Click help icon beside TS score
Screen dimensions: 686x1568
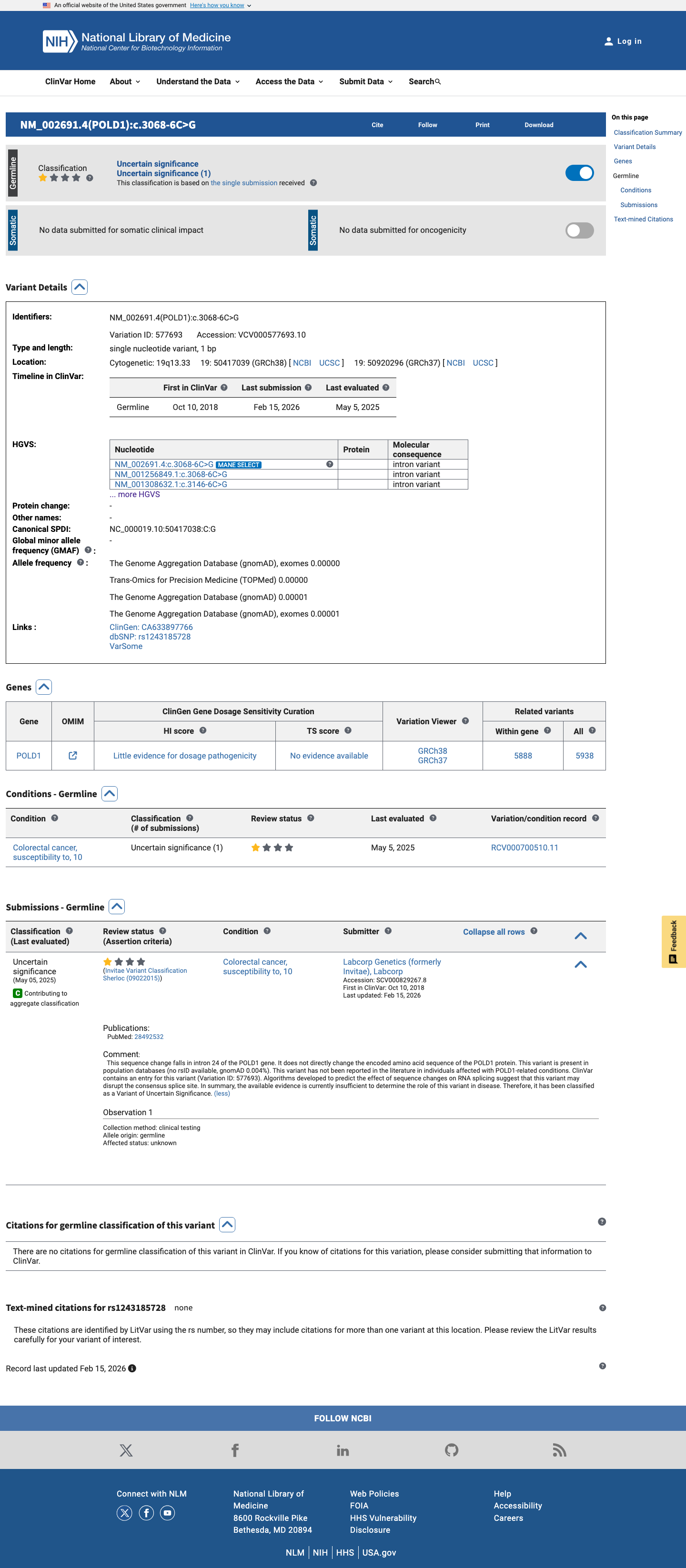[348, 730]
